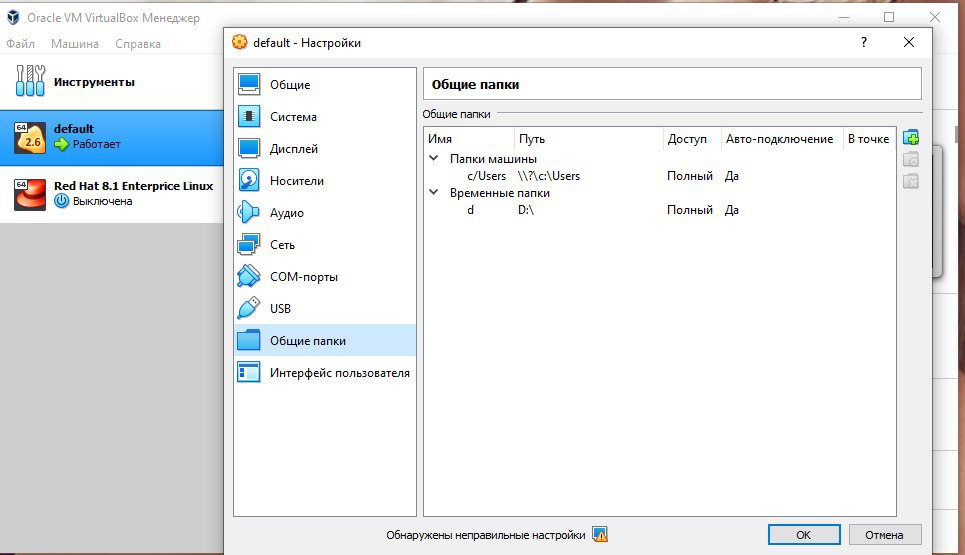Click the edit shared folder icon
The image size is (965, 555).
911,159
